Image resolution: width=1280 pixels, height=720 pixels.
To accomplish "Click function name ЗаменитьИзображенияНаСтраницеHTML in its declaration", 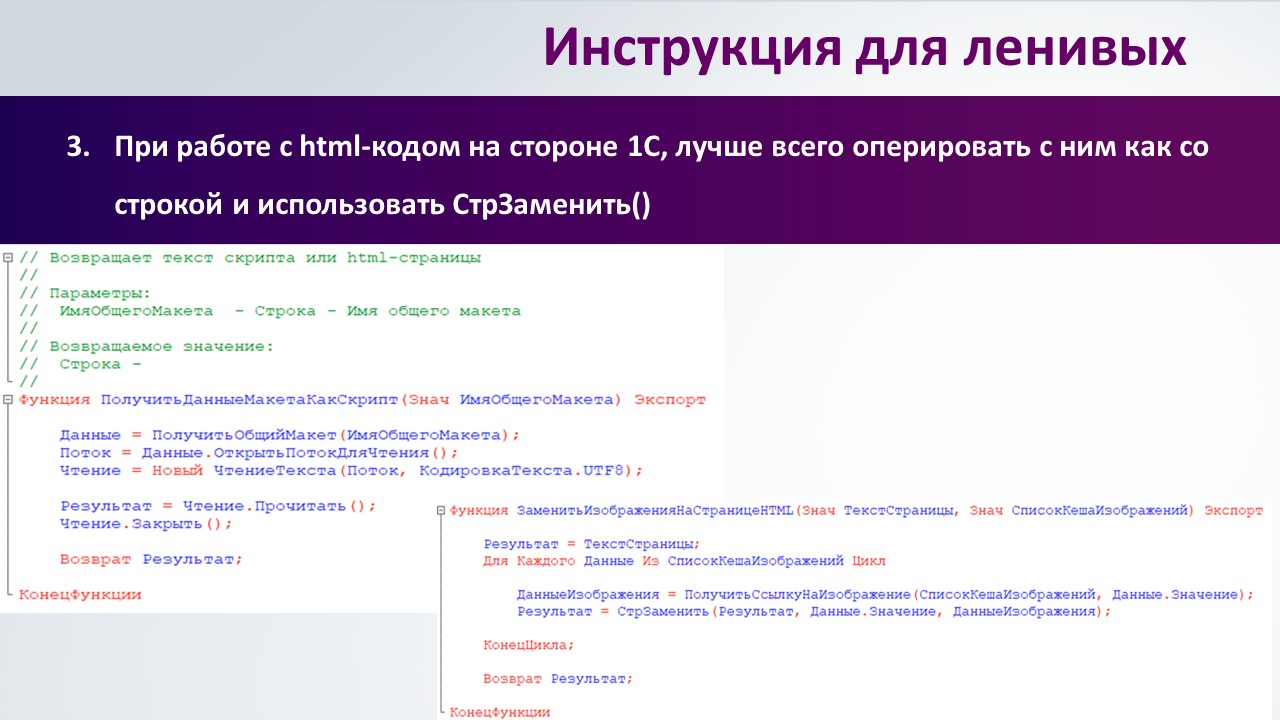I will coord(655,511).
